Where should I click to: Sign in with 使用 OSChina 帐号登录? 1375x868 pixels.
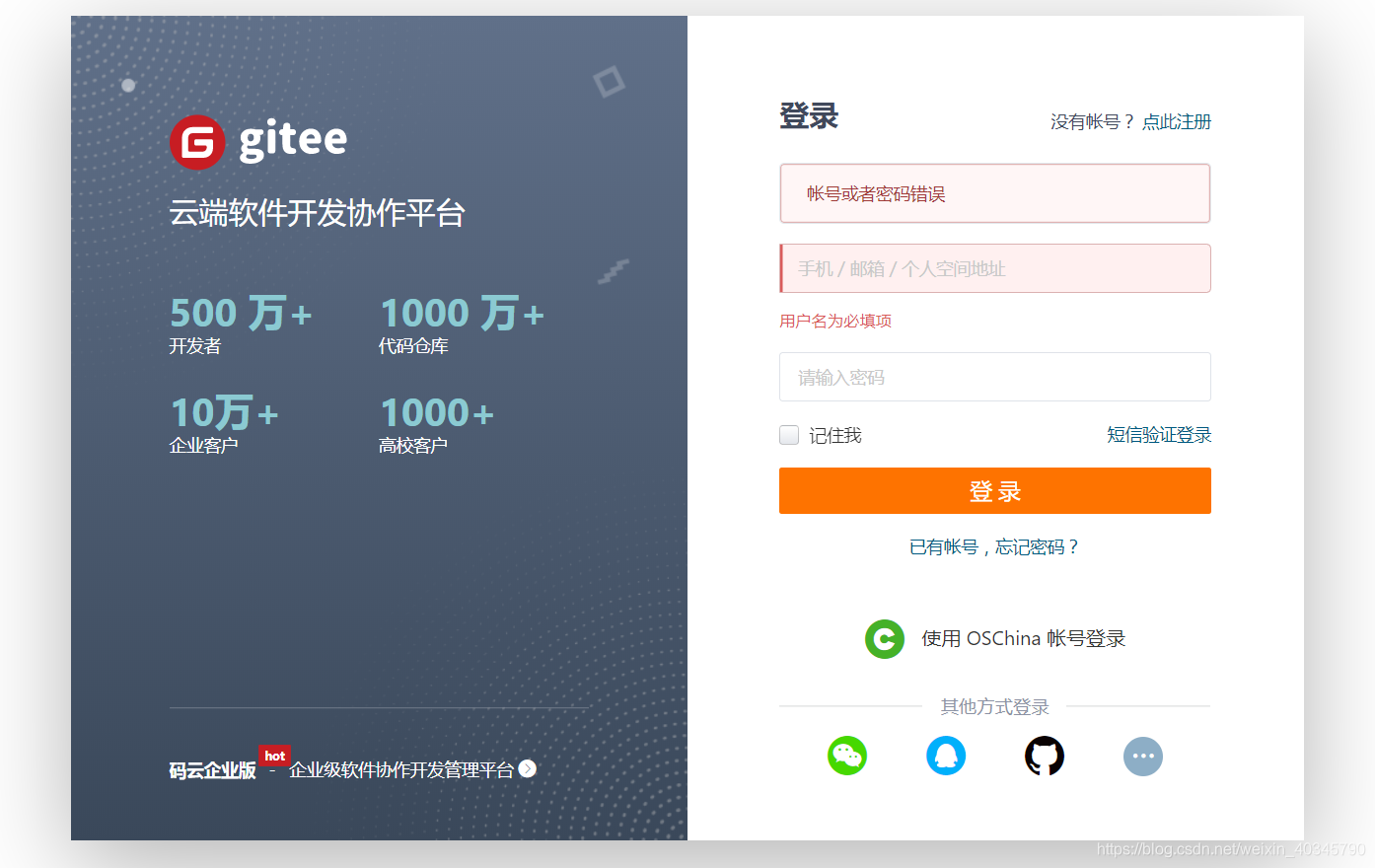click(1023, 638)
